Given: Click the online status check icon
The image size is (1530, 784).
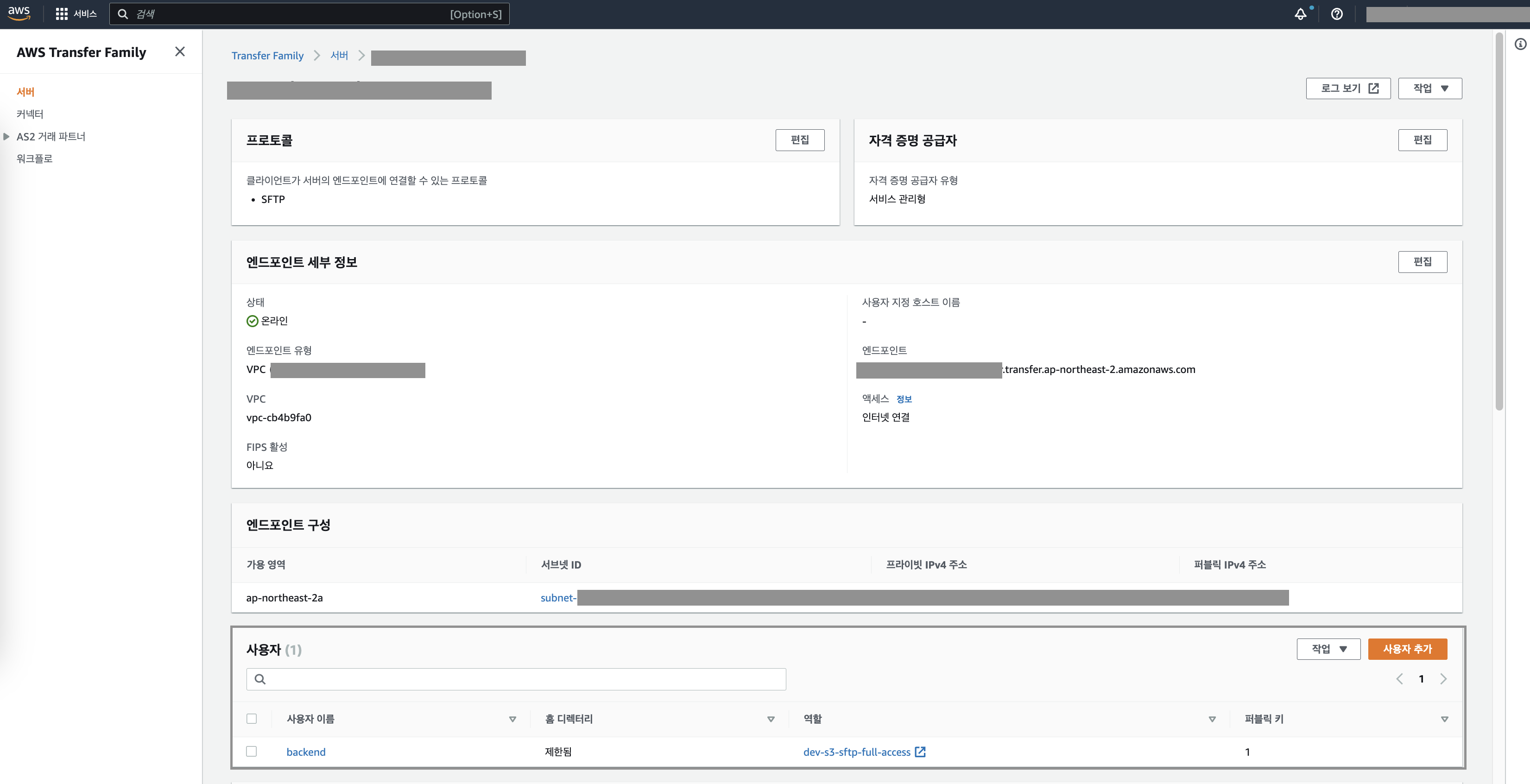Looking at the screenshot, I should tap(253, 321).
